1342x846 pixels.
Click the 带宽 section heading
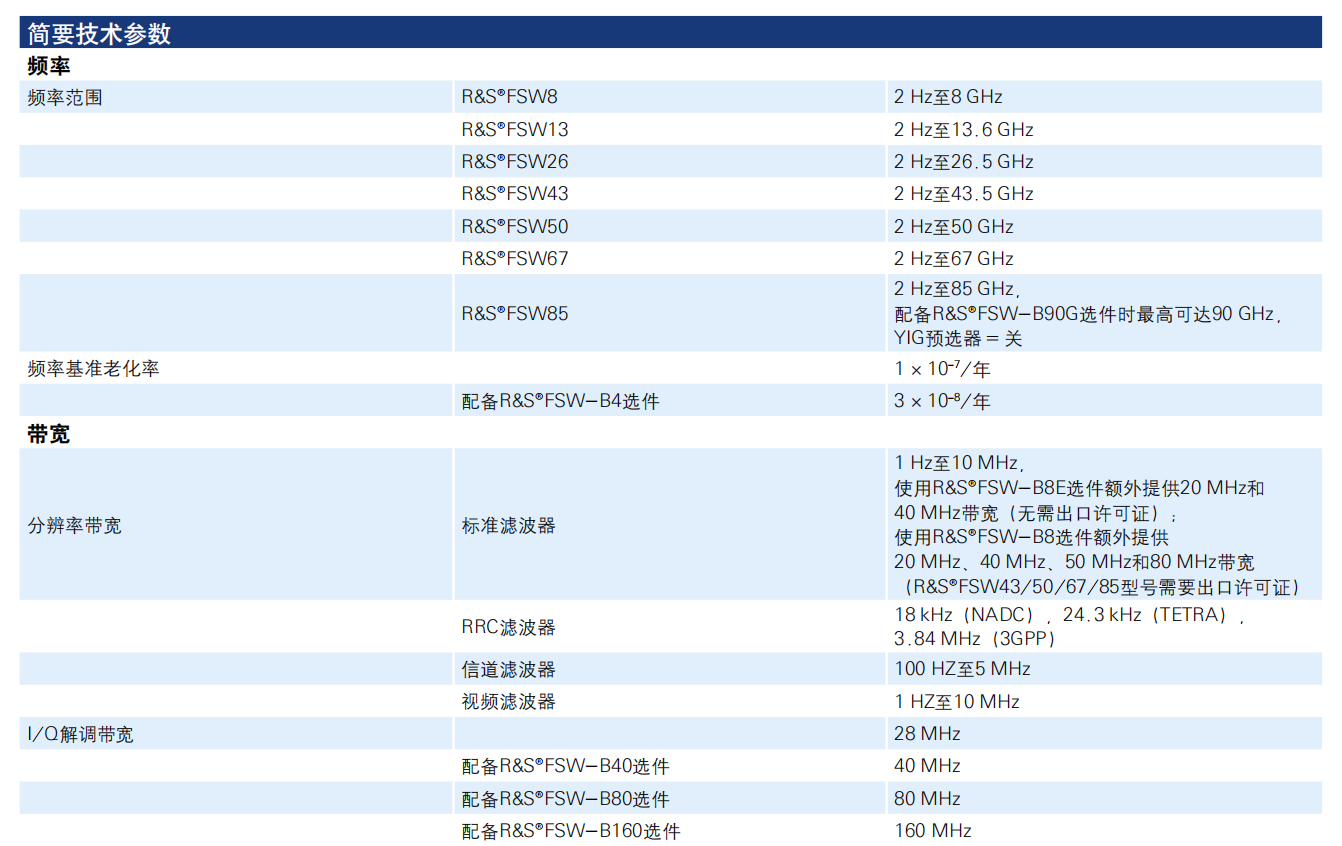point(49,435)
